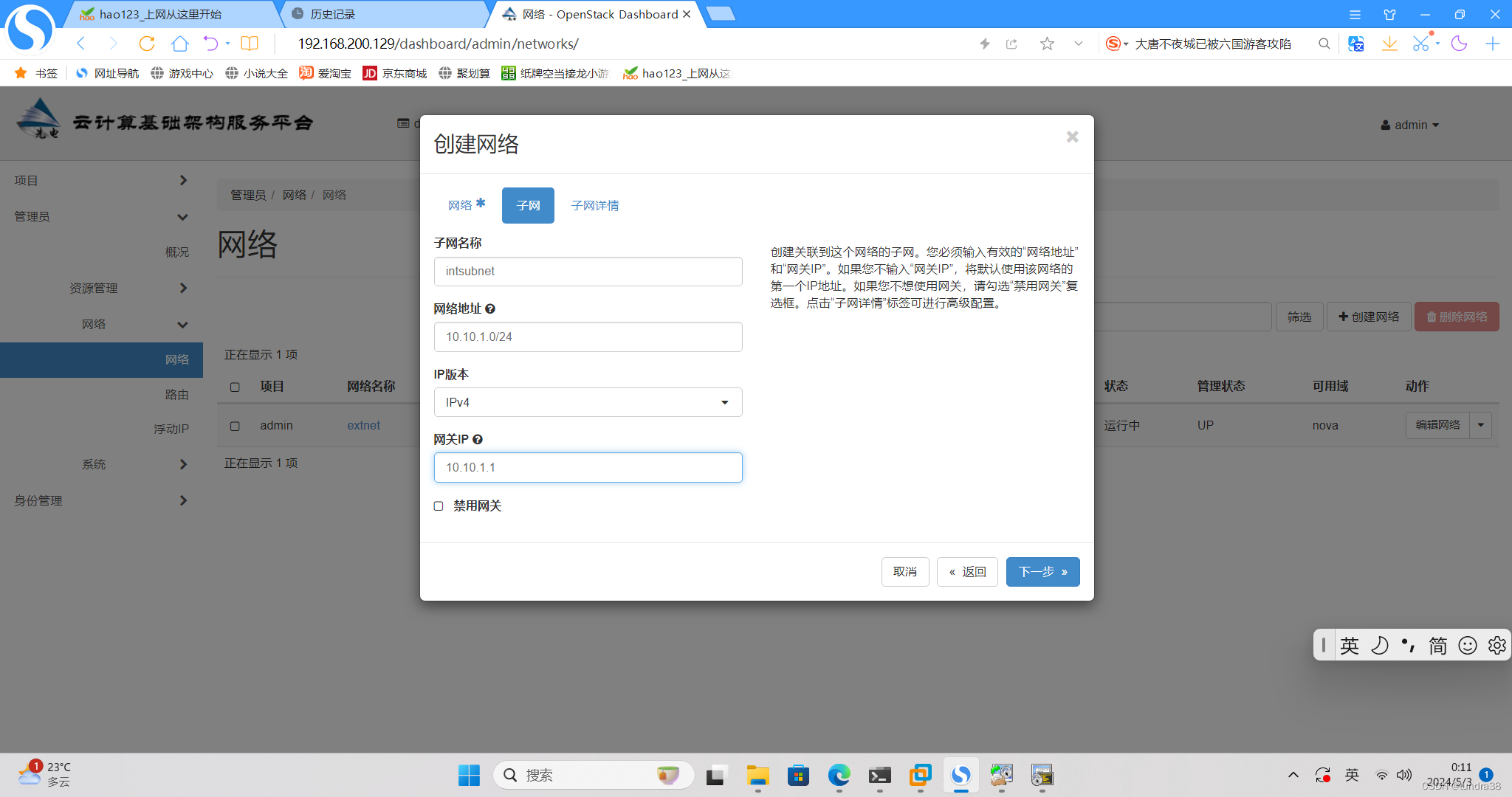Expand the 身份管理 sidebar section
The width and height of the screenshot is (1512, 797).
[101, 500]
